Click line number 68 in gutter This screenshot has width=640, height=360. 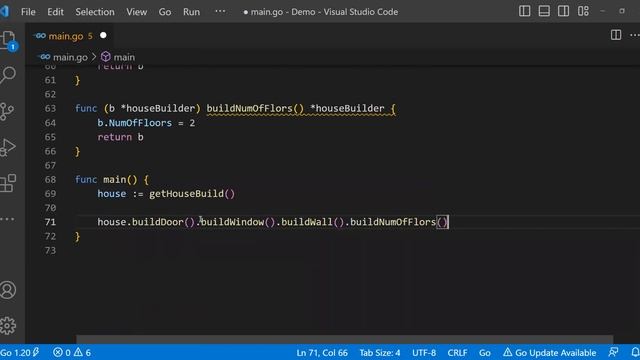click(50, 180)
